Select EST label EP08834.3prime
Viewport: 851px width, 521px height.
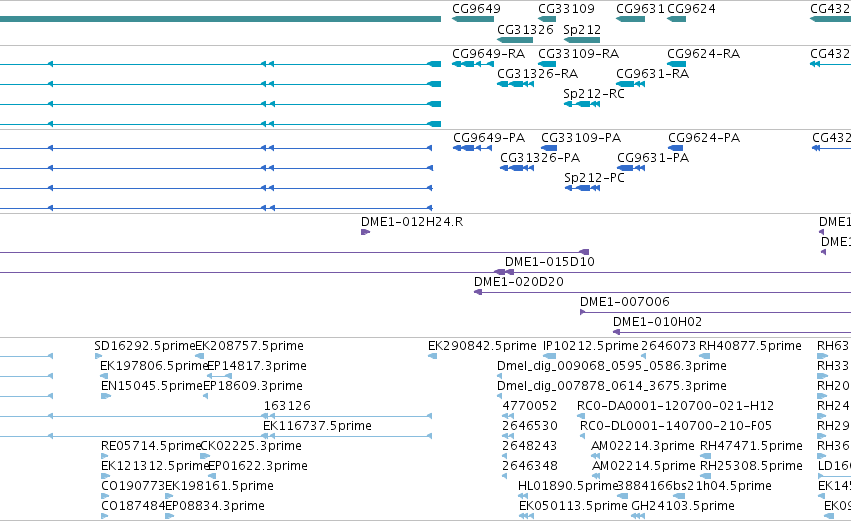pyautogui.click(x=215, y=506)
